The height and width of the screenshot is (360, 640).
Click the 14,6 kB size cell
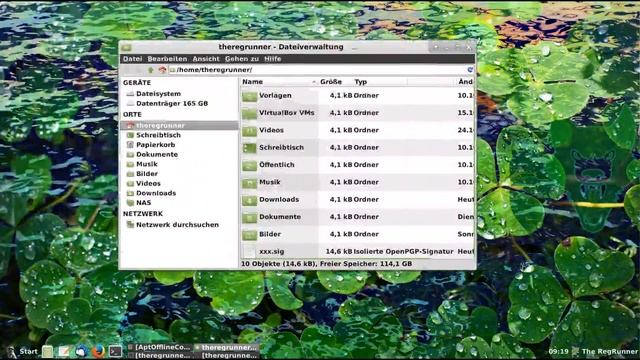click(x=339, y=251)
